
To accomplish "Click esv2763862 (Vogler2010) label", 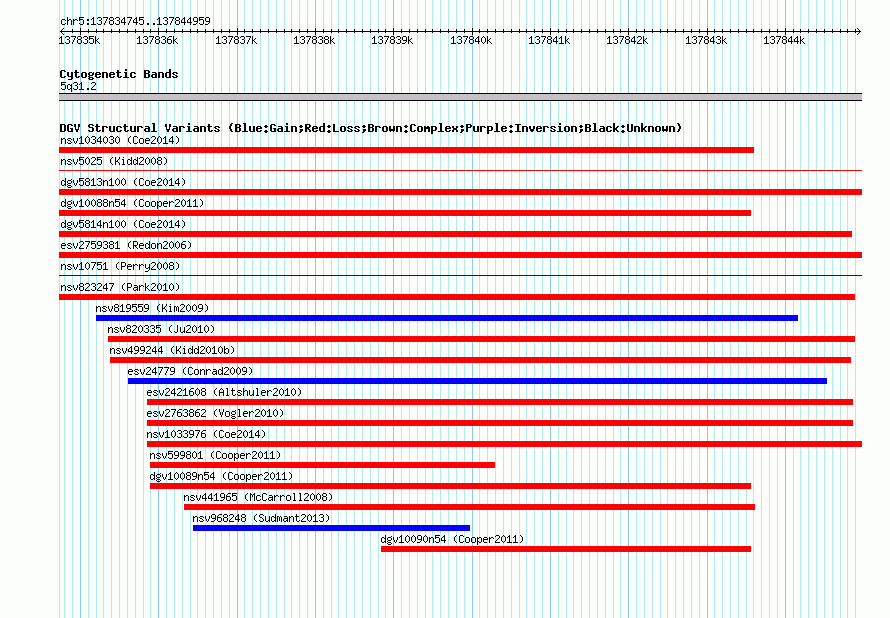I will pos(215,413).
